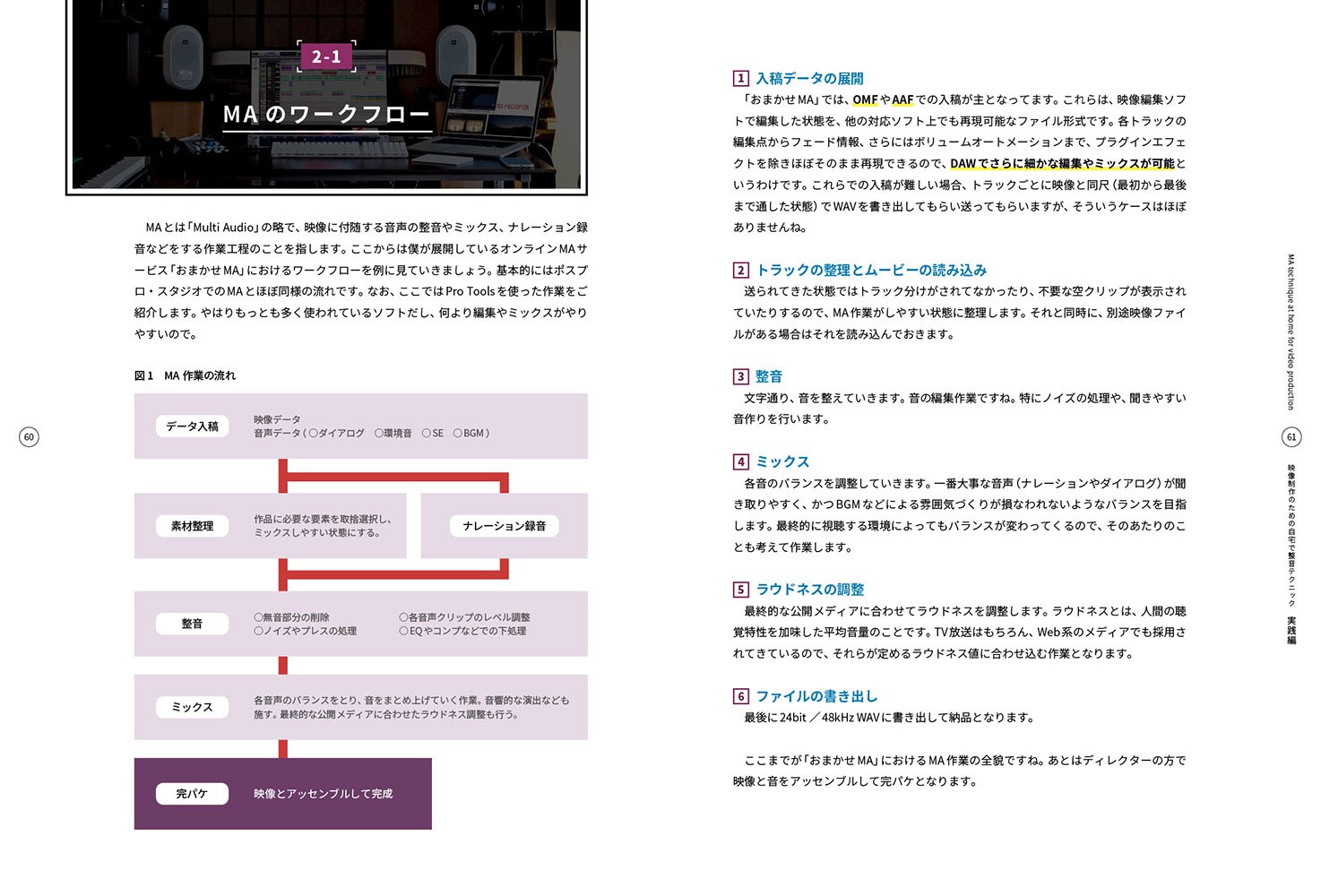
Task: Click the boxed number 1 heading icon
Action: 740,79
